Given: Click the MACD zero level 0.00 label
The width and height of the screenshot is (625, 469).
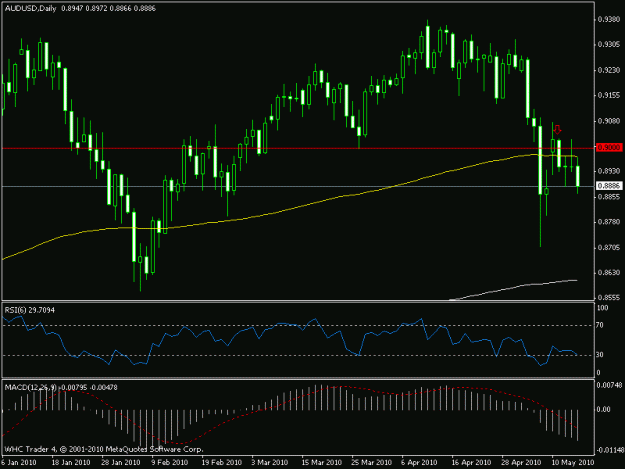Looking at the screenshot, I should (604, 410).
